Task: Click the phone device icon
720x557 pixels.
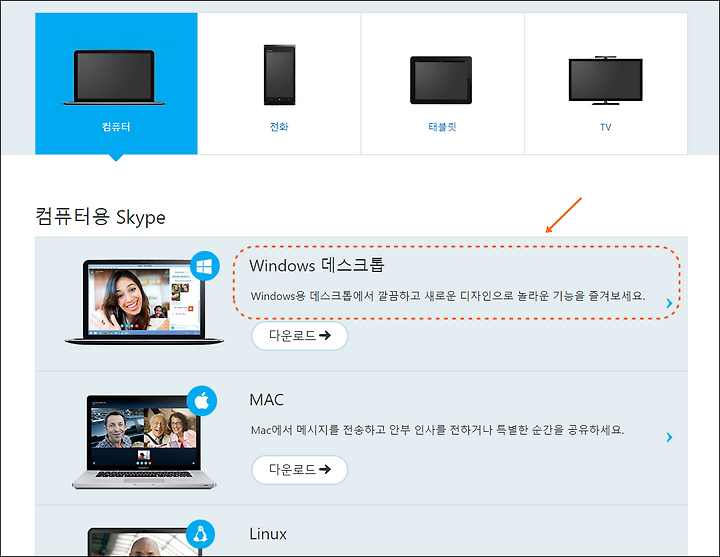Action: point(279,75)
